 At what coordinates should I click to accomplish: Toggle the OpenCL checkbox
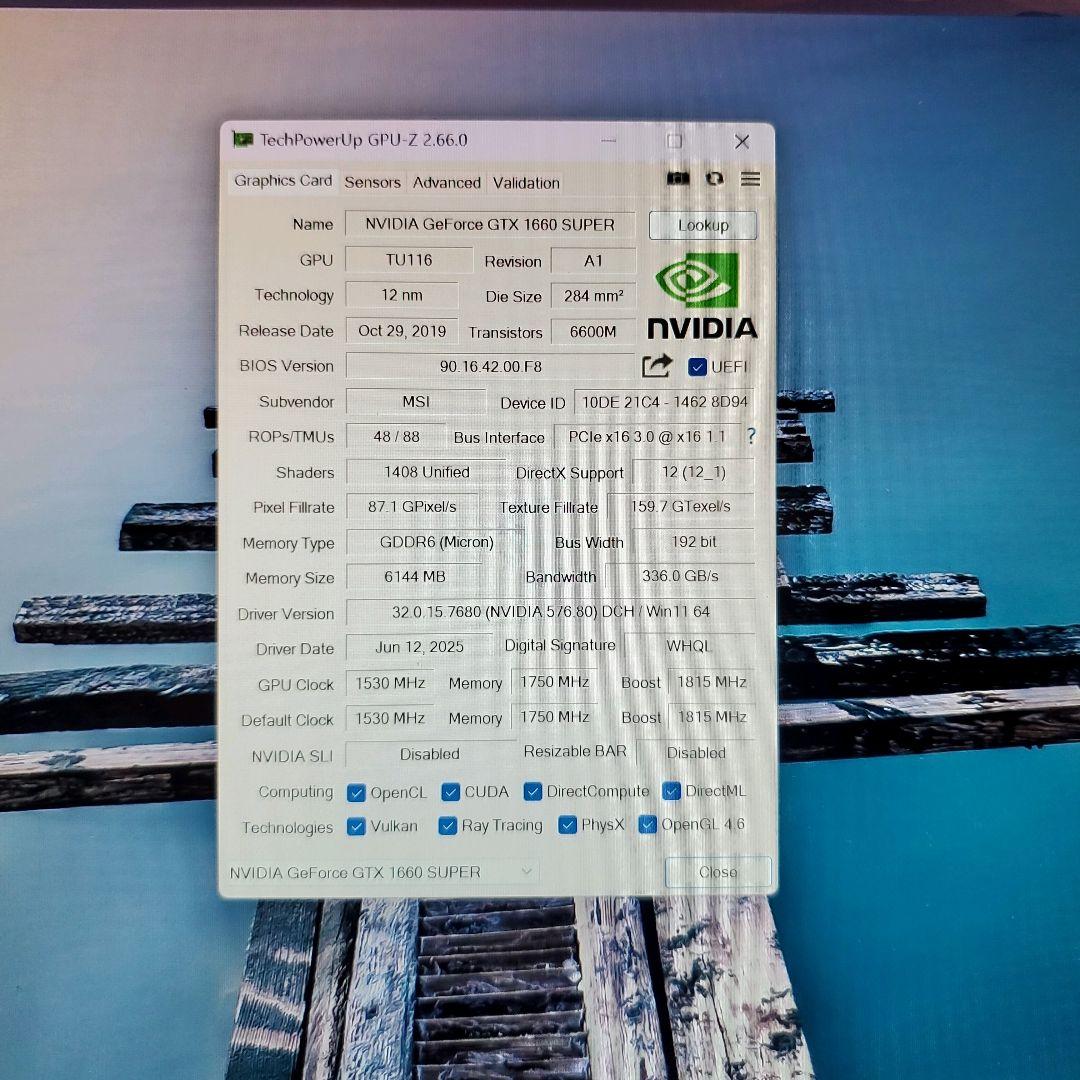point(357,791)
